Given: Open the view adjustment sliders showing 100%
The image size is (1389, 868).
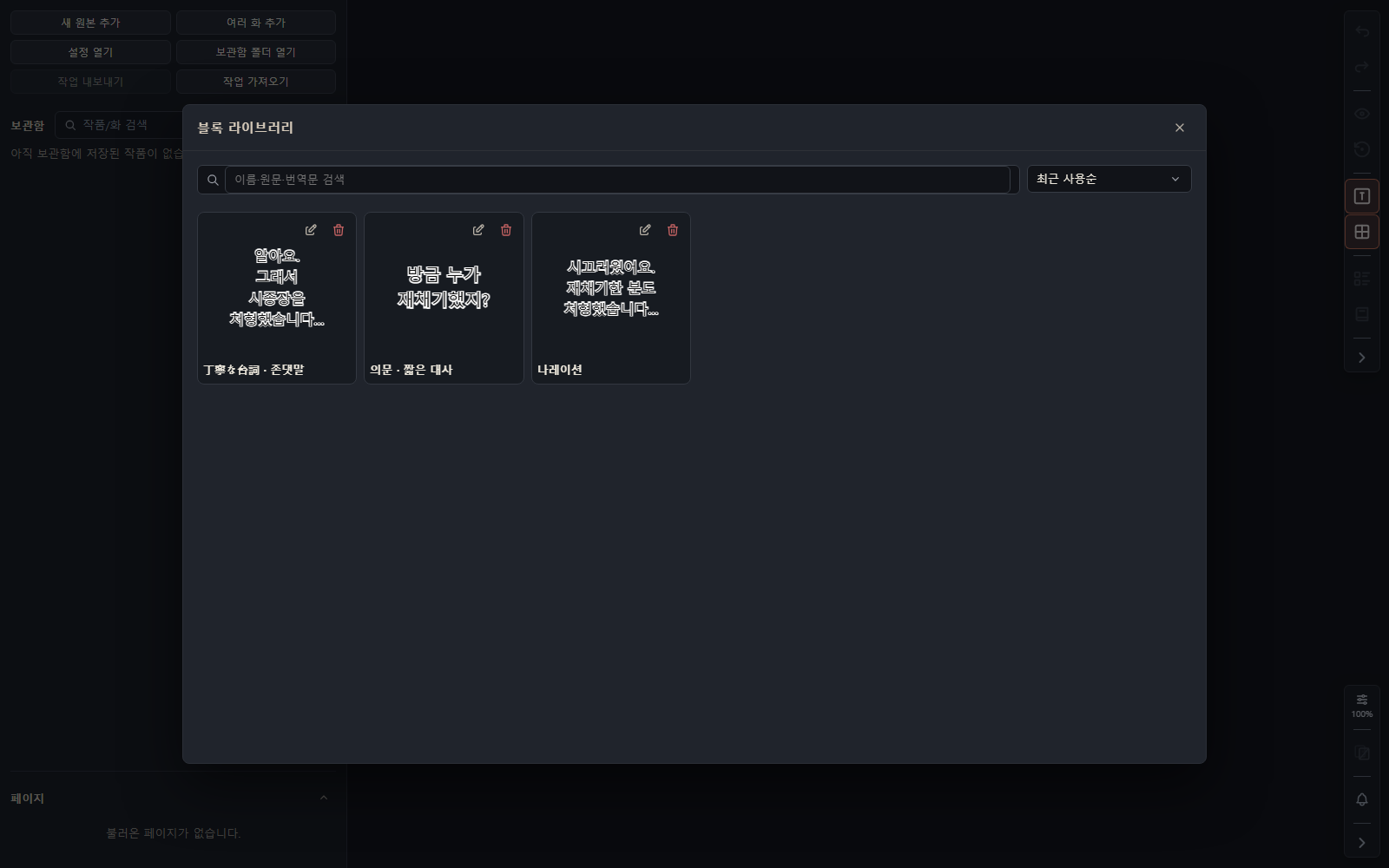Looking at the screenshot, I should [1362, 706].
